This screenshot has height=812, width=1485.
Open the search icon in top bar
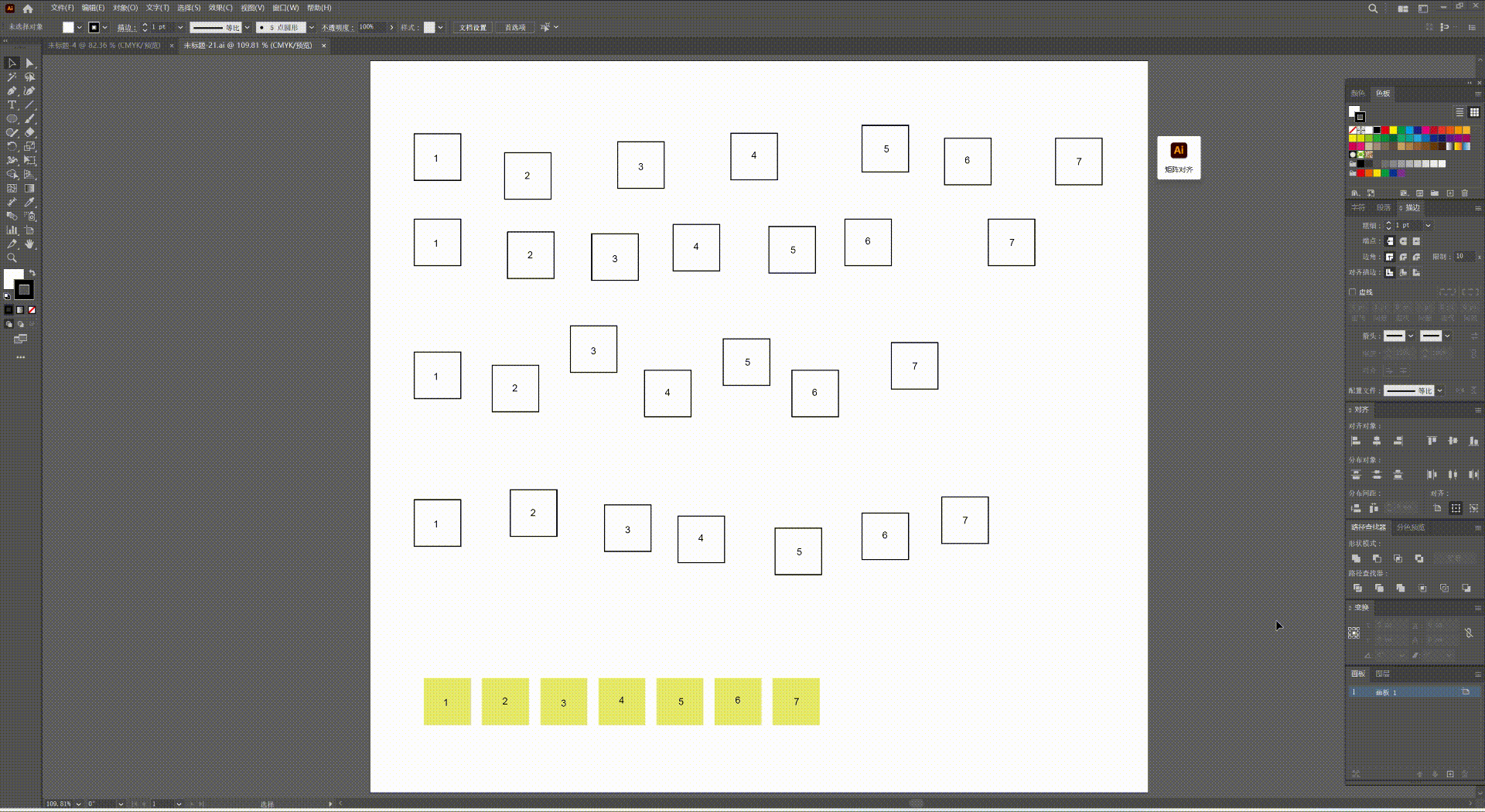click(x=1373, y=9)
